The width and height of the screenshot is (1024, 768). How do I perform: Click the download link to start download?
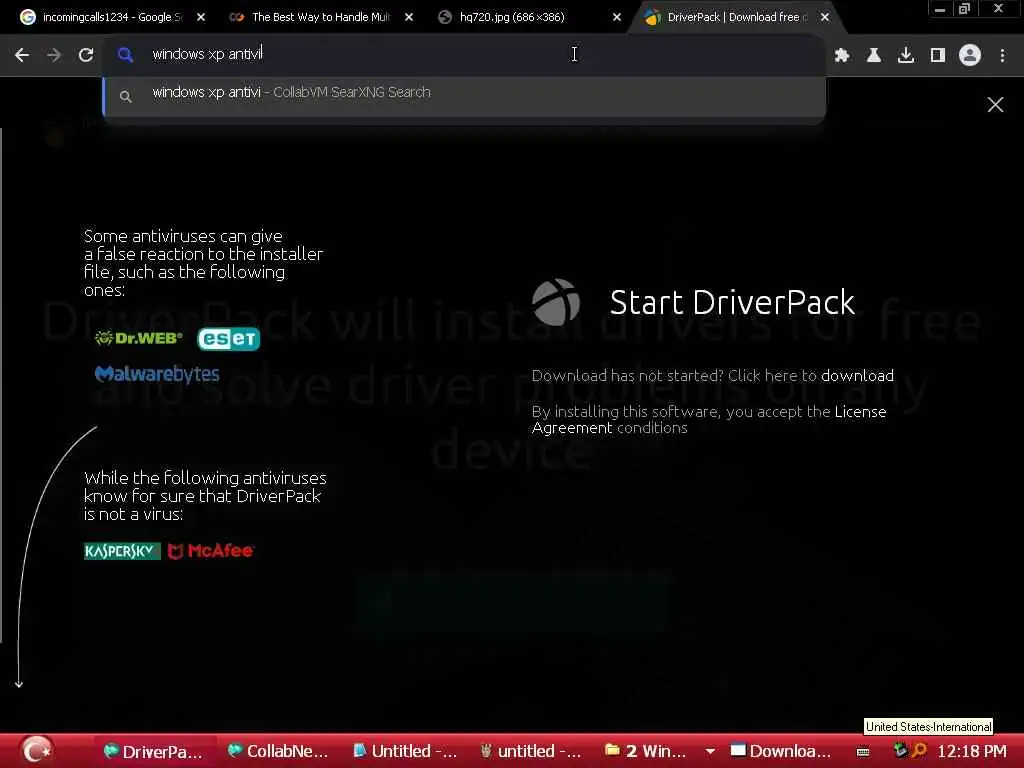tap(857, 376)
